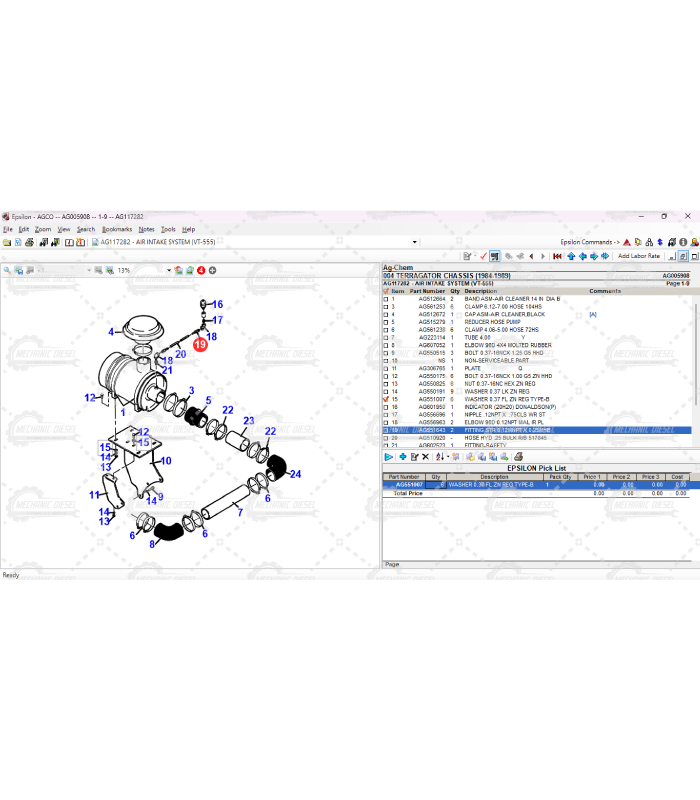
Task: Click the Part Number column header in pick list
Action: 404,477
